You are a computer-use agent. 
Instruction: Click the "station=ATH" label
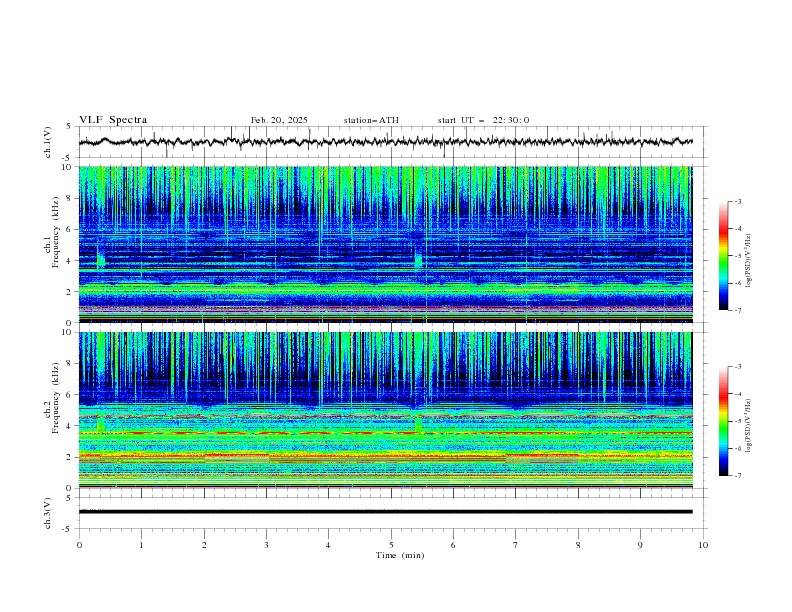371,120
